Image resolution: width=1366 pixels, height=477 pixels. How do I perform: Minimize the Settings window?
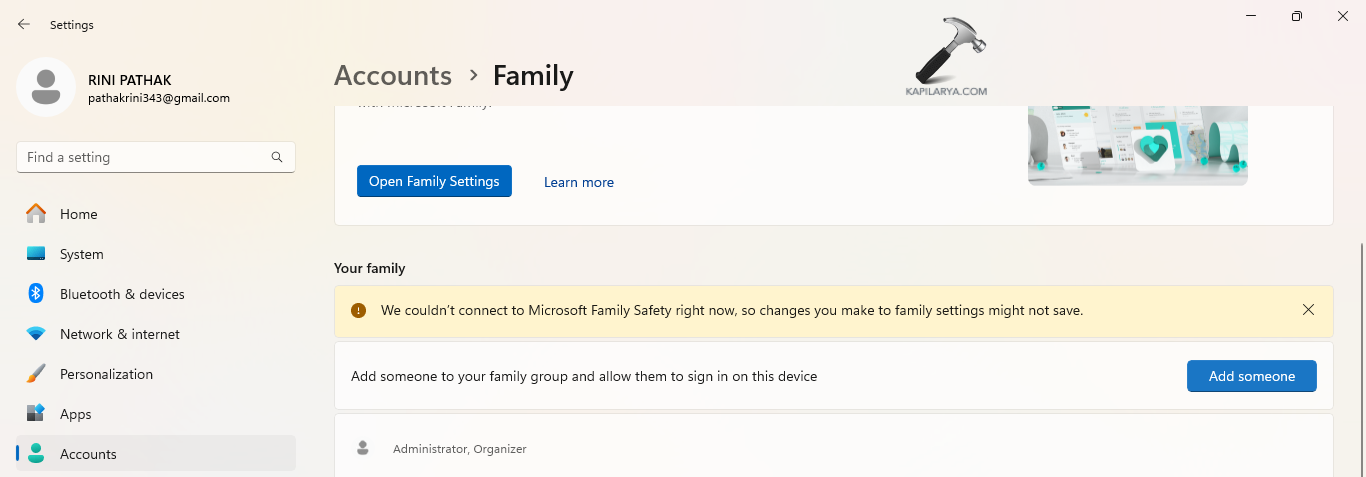click(x=1251, y=16)
